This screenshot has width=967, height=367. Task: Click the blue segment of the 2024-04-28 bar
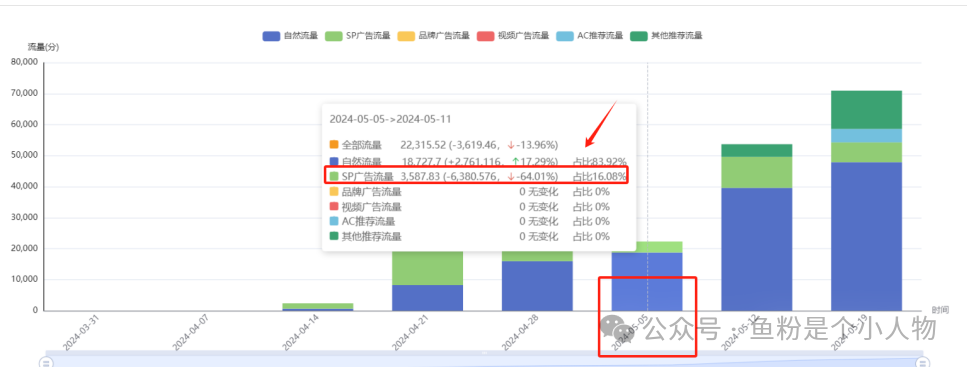click(x=537, y=286)
